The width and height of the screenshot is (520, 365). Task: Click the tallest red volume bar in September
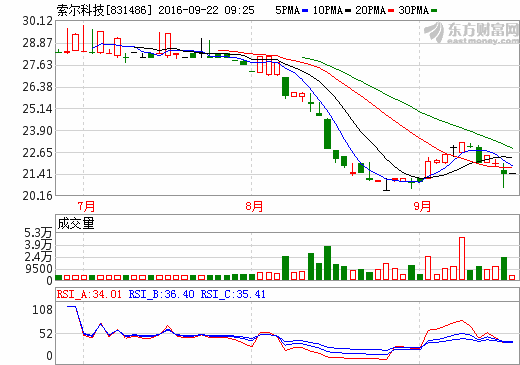click(x=462, y=258)
